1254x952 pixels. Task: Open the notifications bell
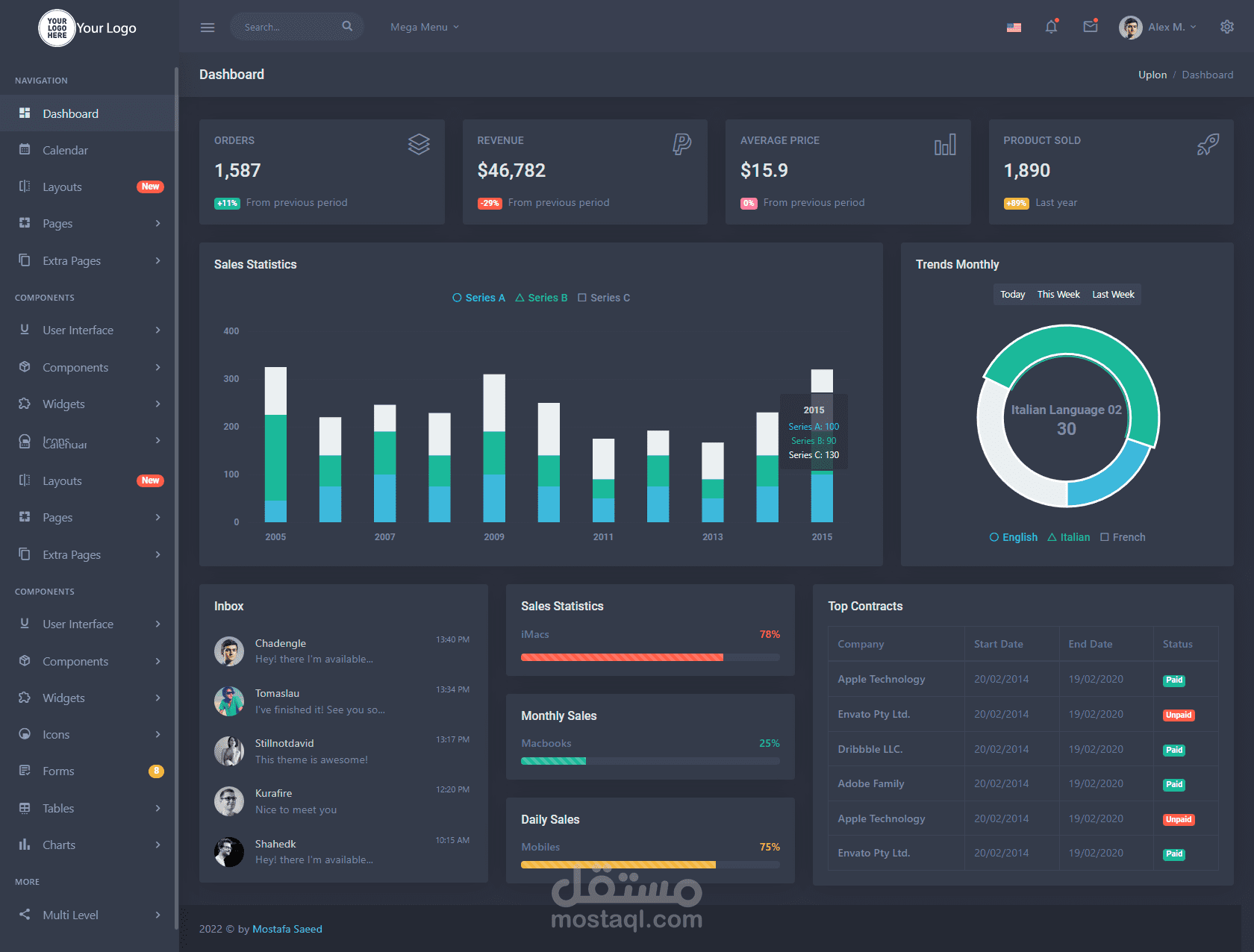tap(1052, 27)
